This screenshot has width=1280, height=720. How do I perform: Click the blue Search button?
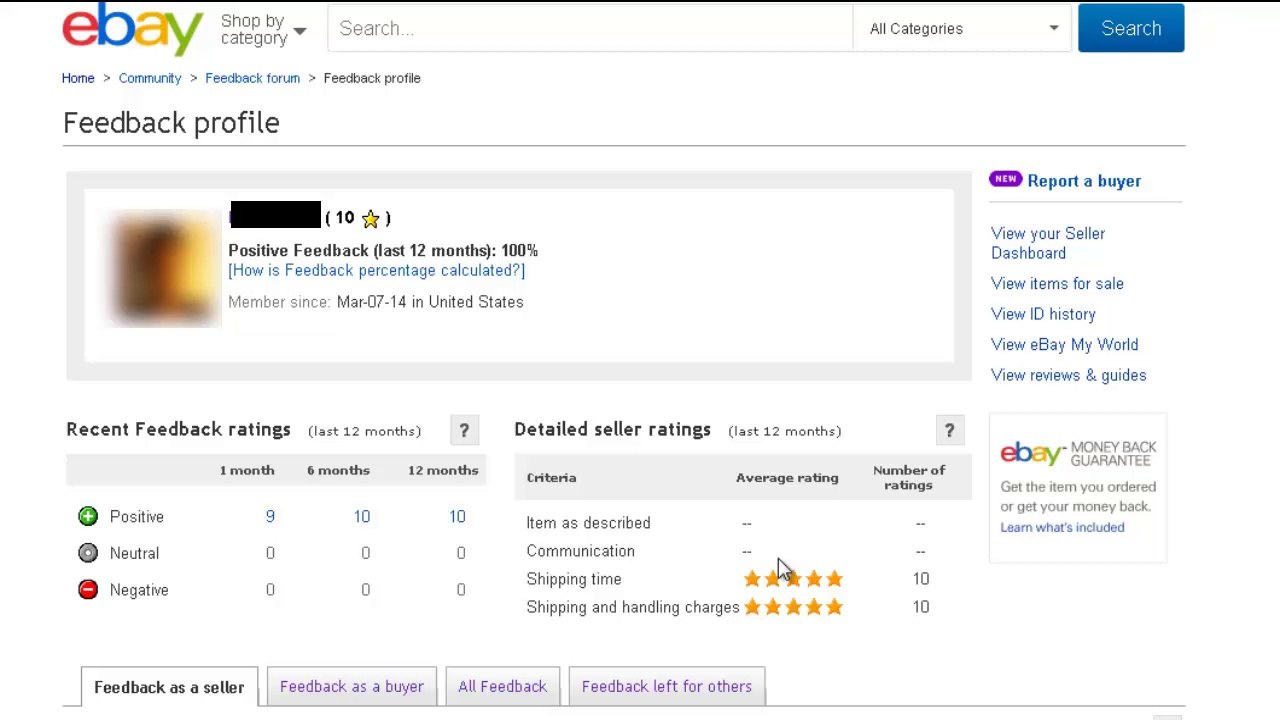[x=1131, y=28]
